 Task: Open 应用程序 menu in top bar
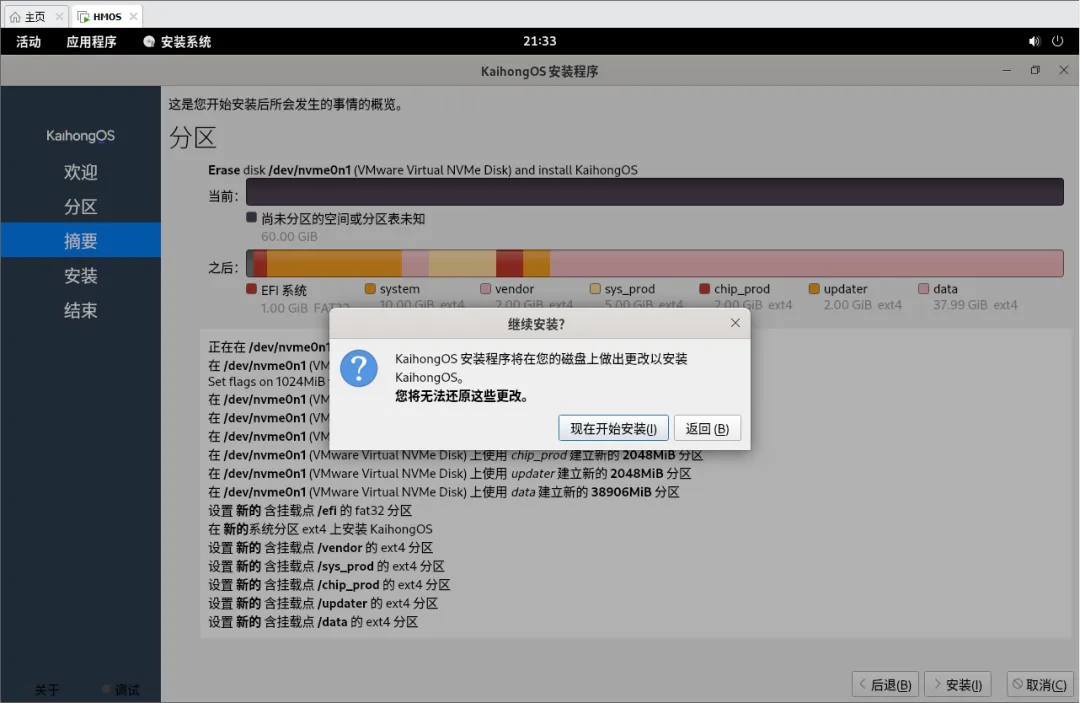click(91, 41)
